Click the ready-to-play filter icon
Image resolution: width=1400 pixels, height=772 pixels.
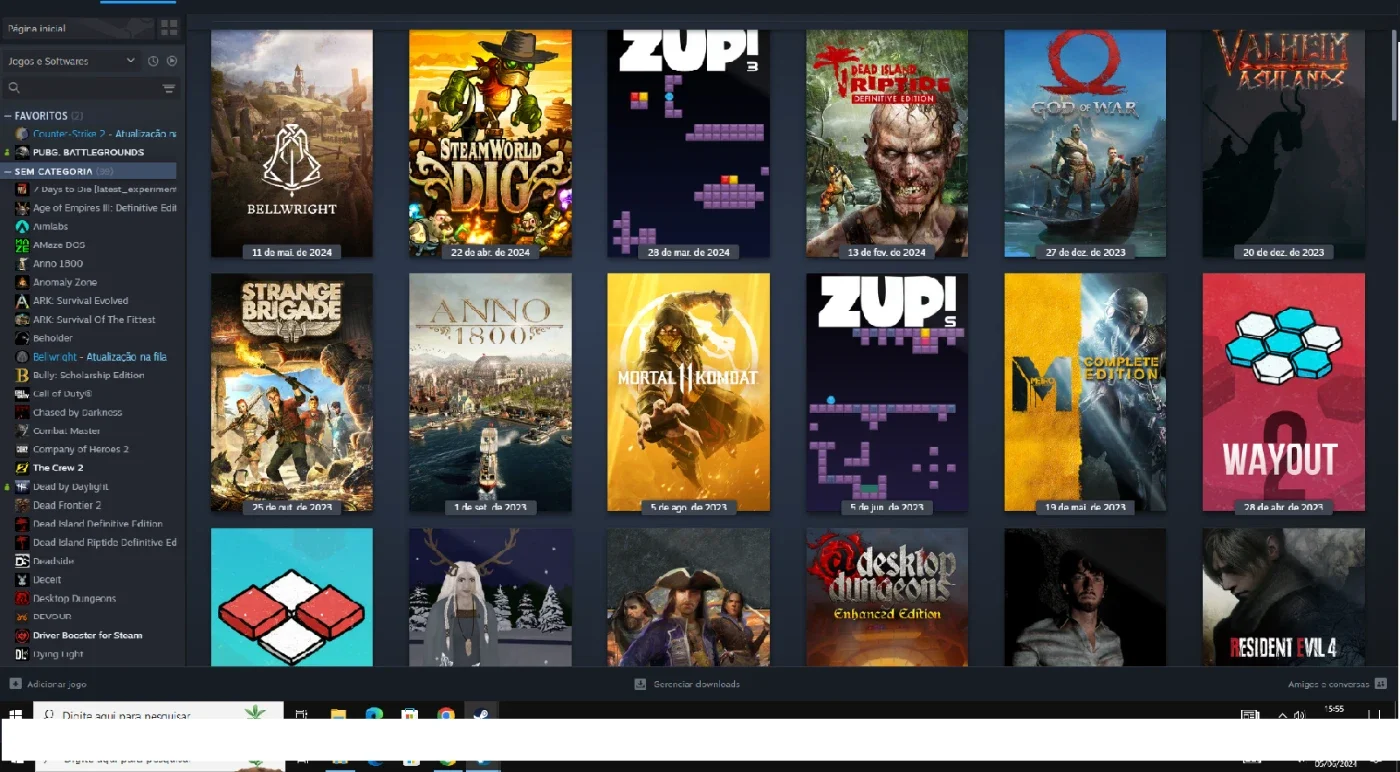(172, 61)
